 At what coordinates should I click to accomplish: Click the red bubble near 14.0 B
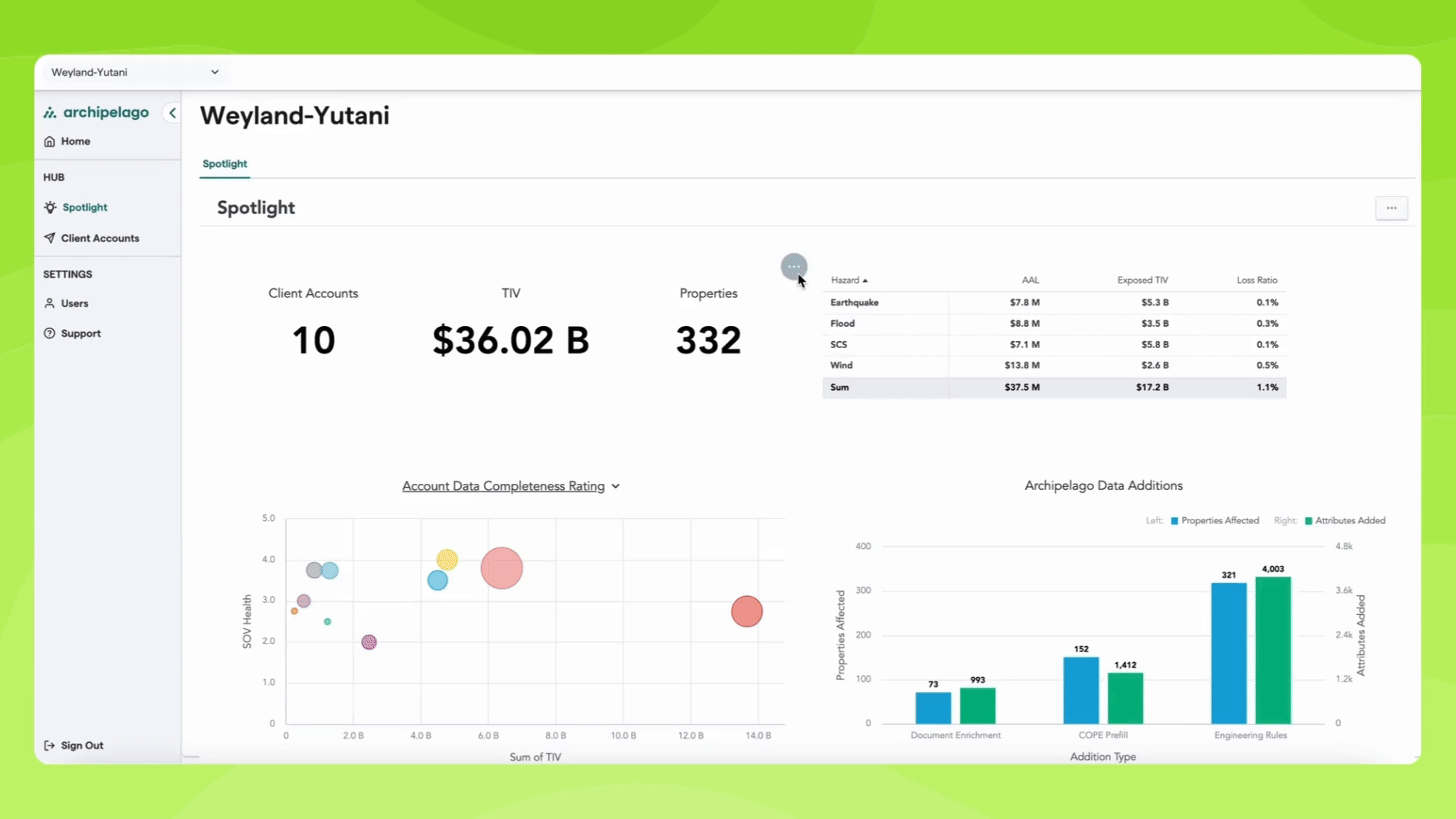pos(747,611)
